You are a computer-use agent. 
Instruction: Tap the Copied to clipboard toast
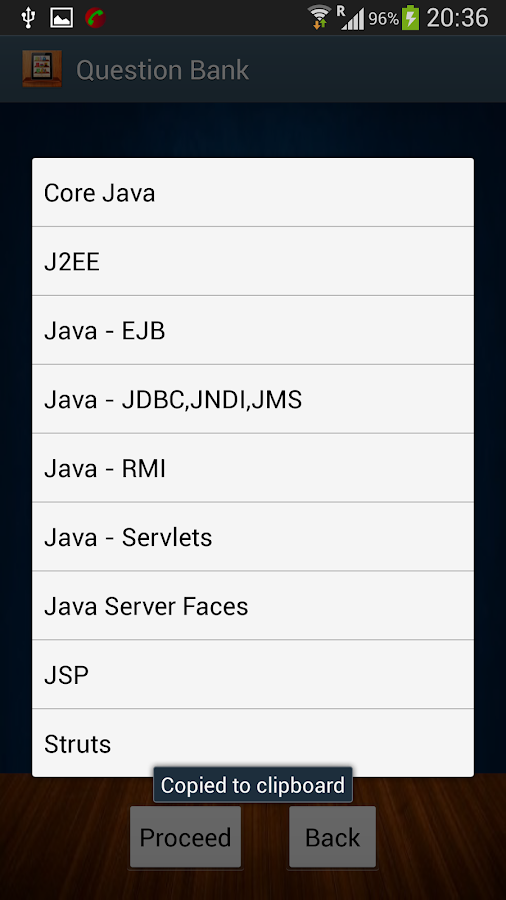click(x=253, y=785)
